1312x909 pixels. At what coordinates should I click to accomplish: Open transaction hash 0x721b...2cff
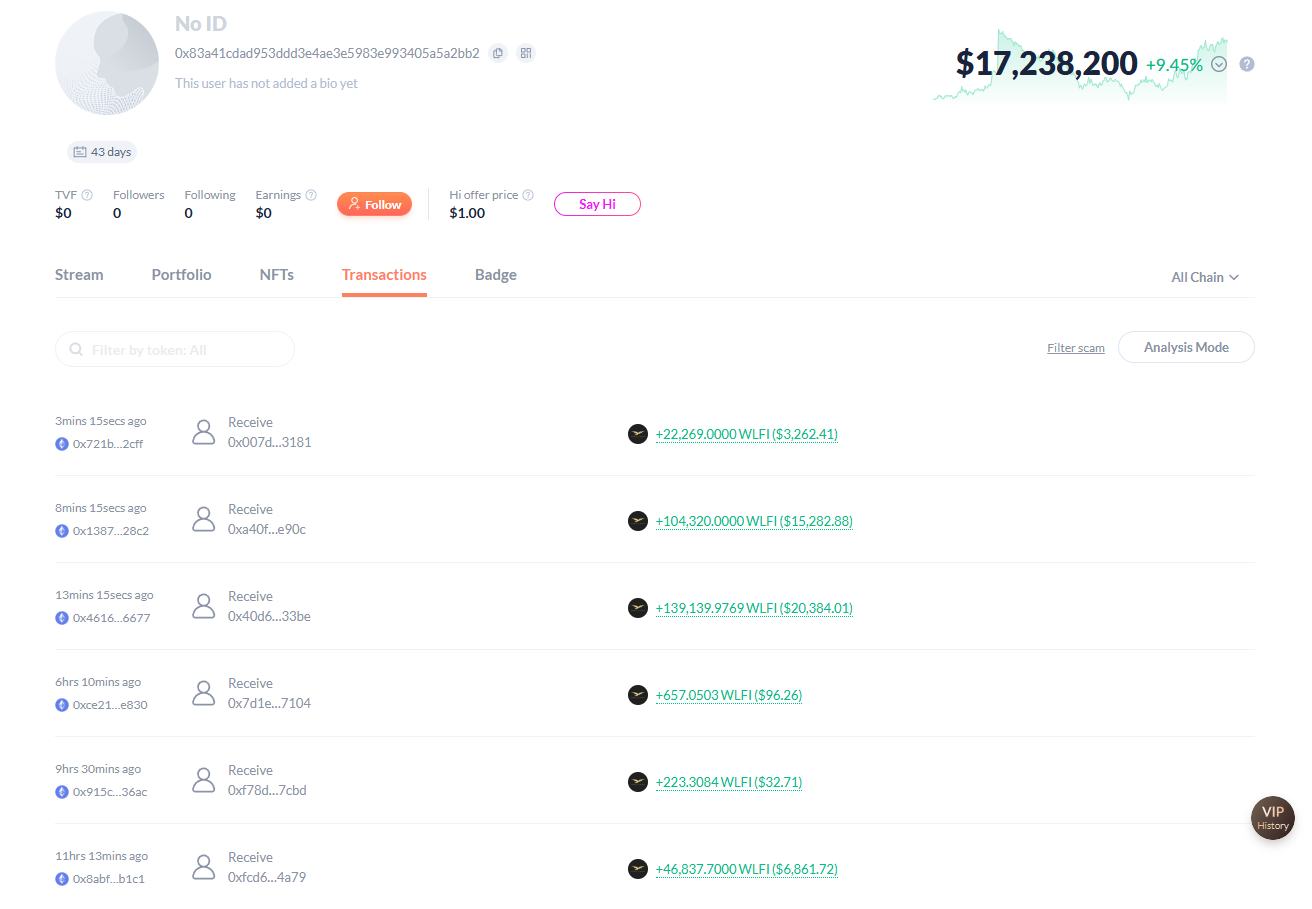click(x=107, y=444)
